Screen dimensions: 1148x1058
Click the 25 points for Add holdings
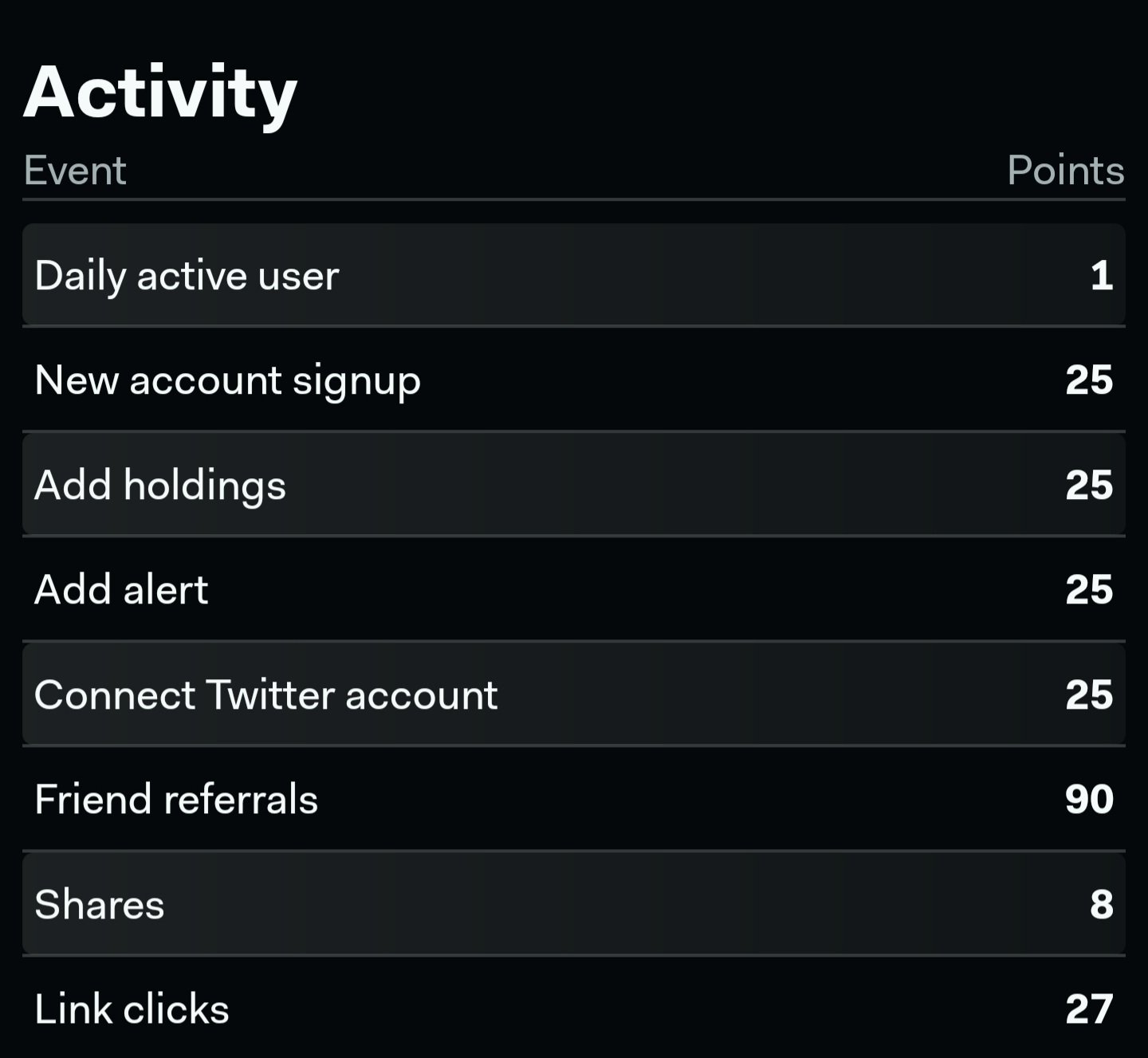[1089, 485]
